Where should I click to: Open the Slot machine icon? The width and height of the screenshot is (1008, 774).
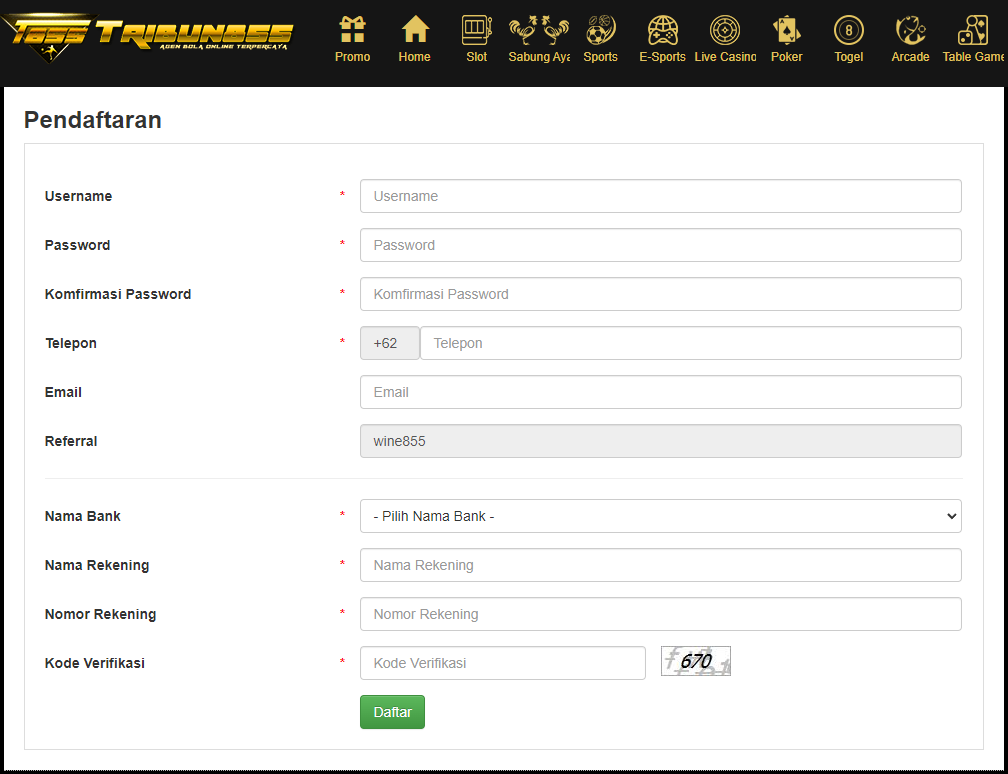[476, 30]
